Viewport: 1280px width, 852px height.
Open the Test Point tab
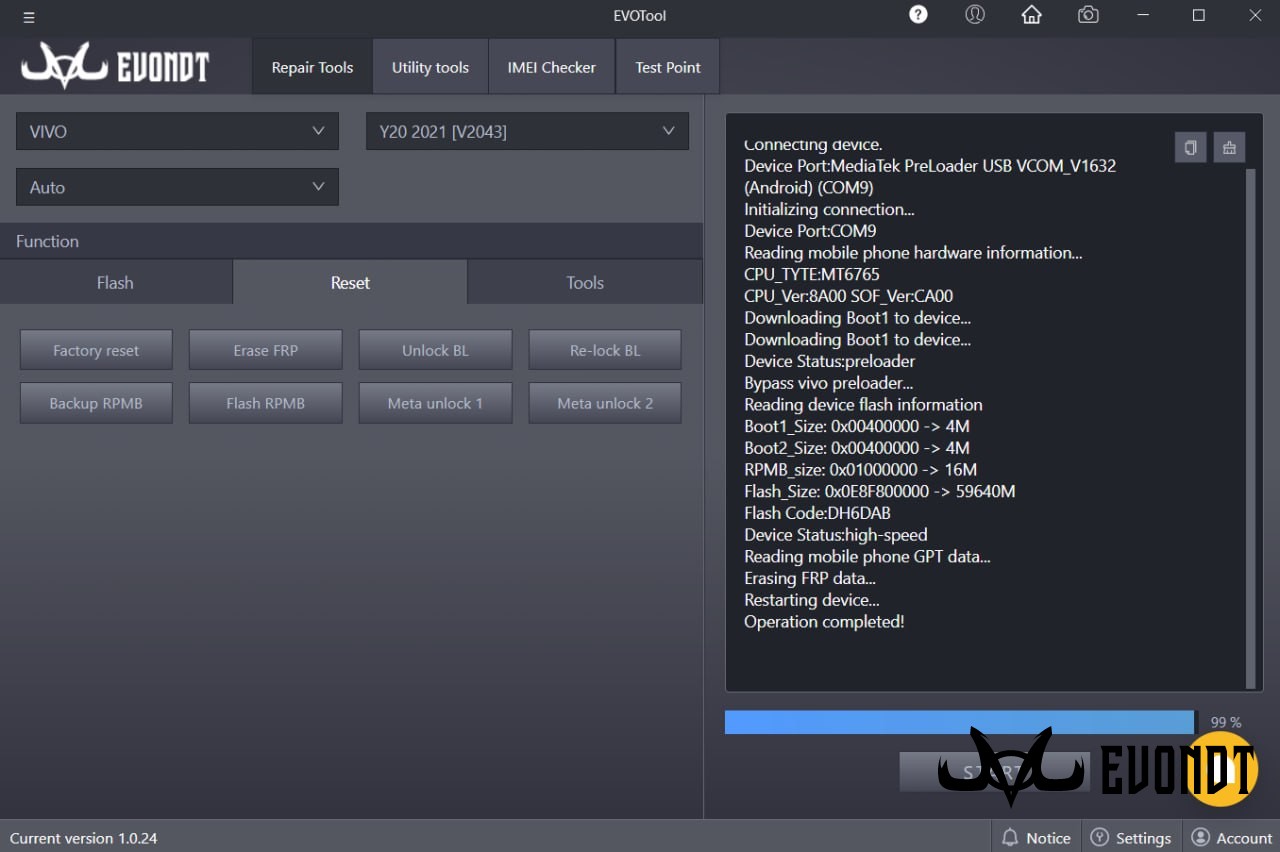click(667, 67)
